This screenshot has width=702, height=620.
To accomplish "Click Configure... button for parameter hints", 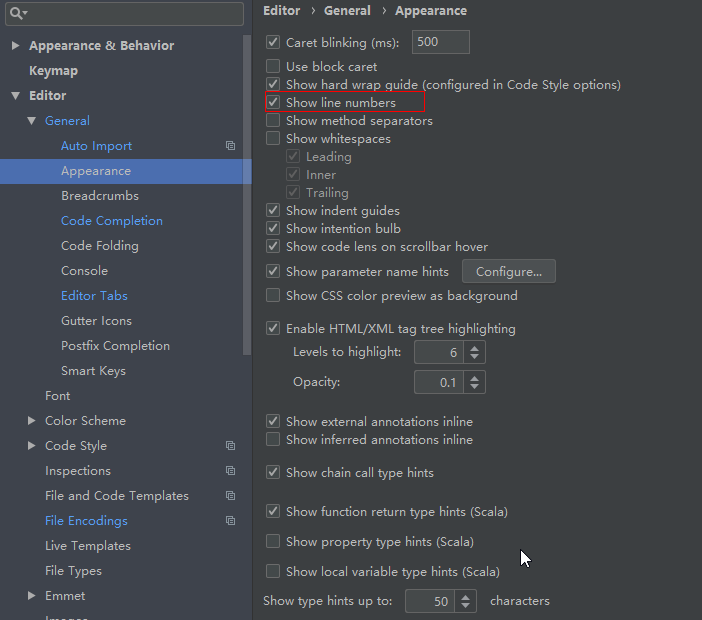I will tap(508, 271).
